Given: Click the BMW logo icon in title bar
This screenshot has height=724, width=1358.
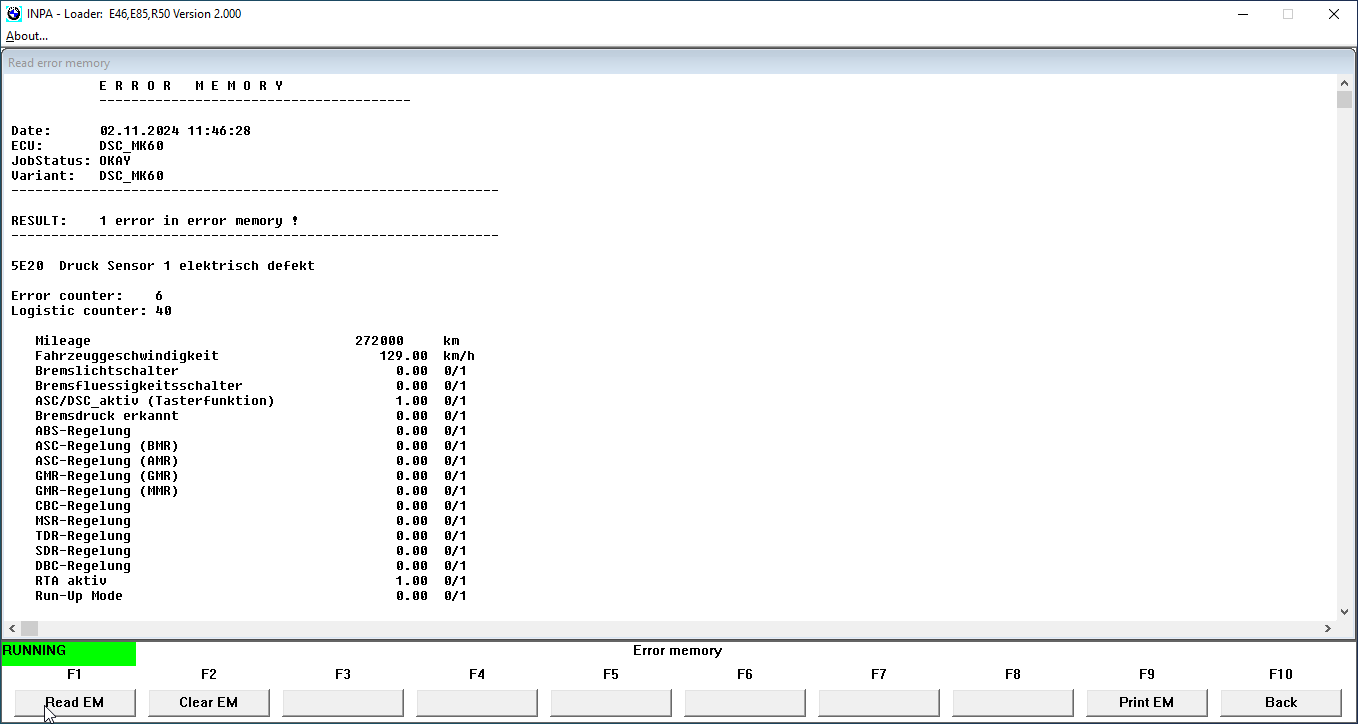Looking at the screenshot, I should click(13, 14).
